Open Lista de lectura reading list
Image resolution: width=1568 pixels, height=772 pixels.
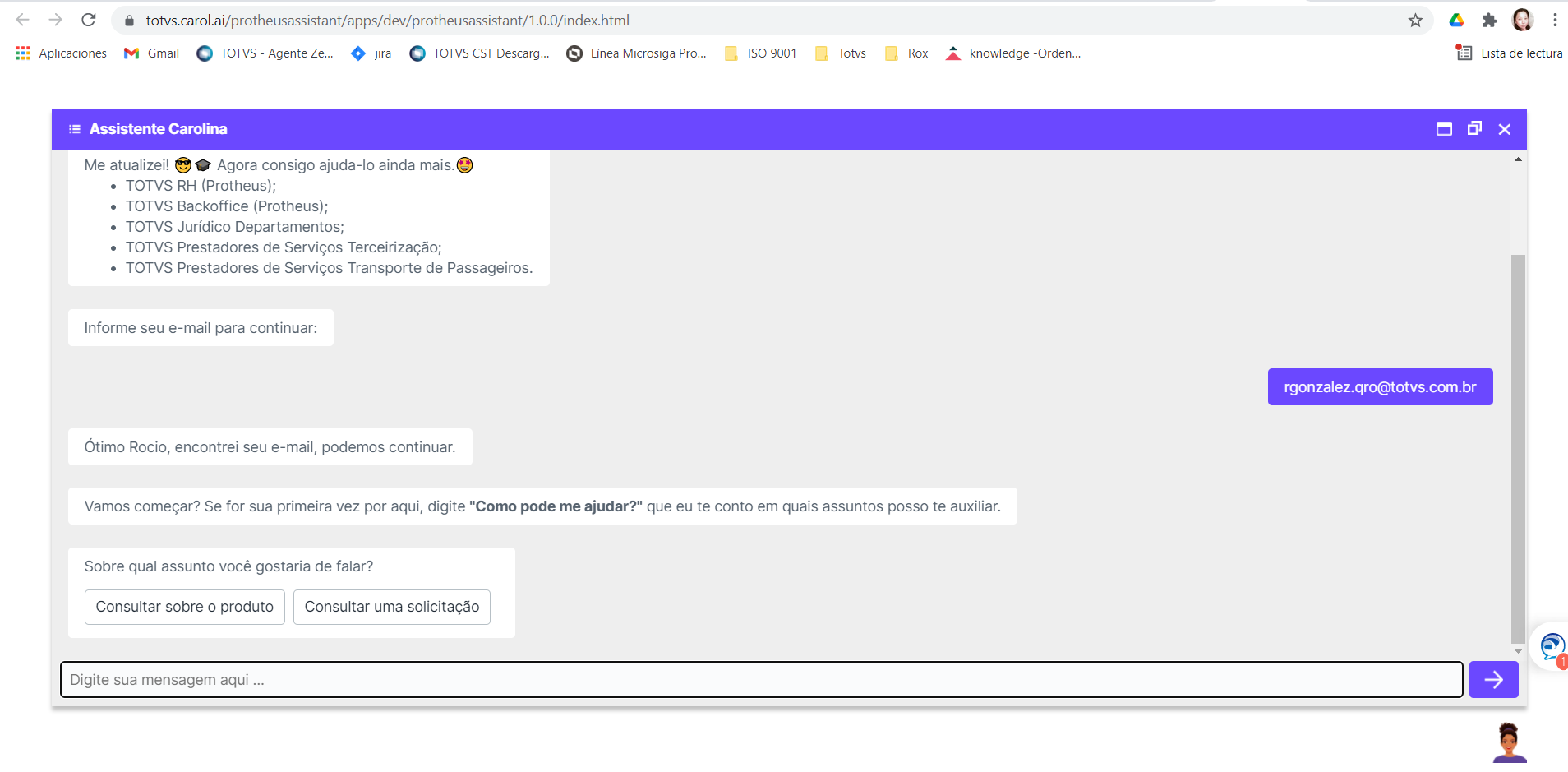click(x=1509, y=53)
